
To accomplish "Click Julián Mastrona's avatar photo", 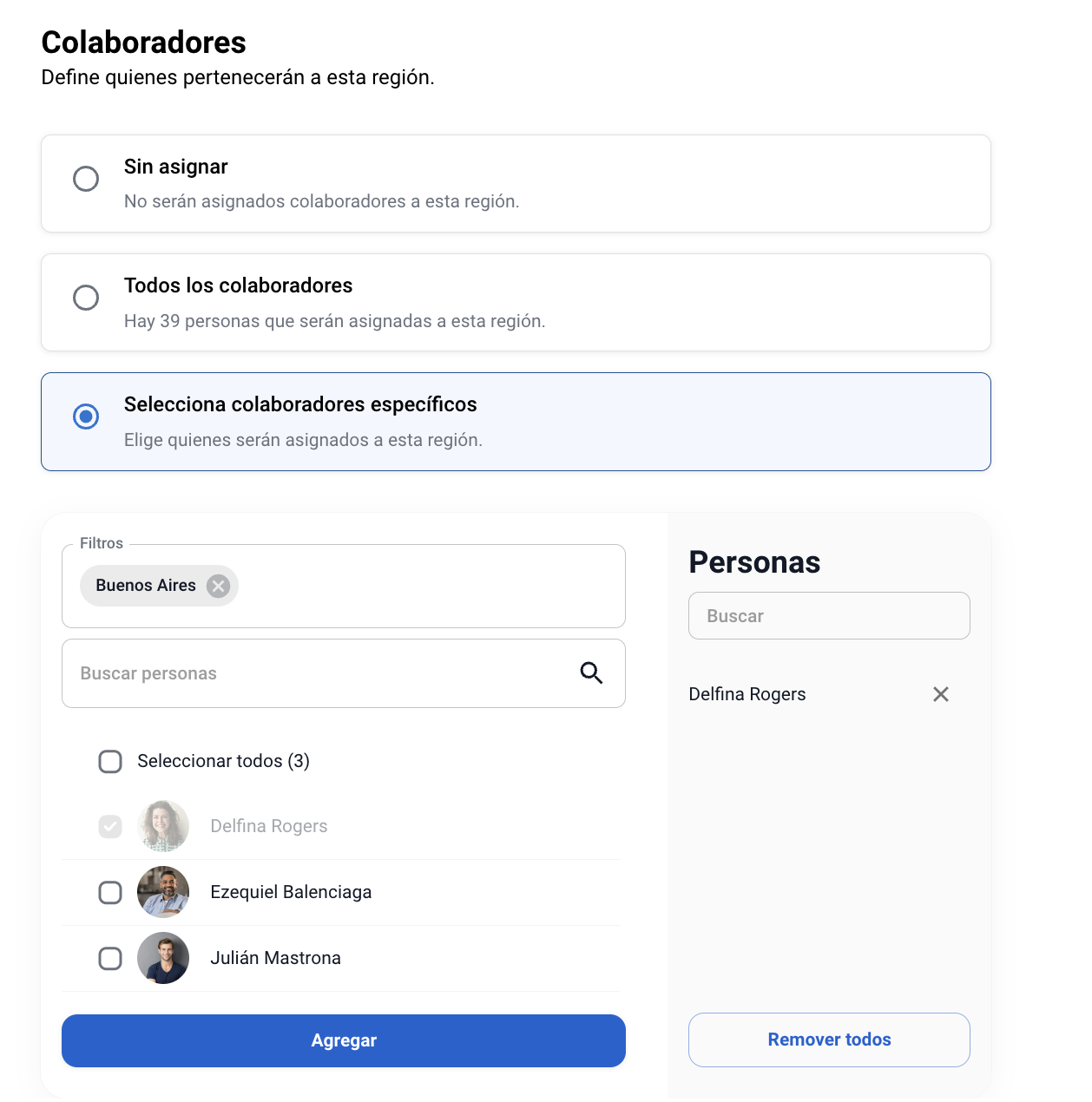I will pyautogui.click(x=163, y=958).
